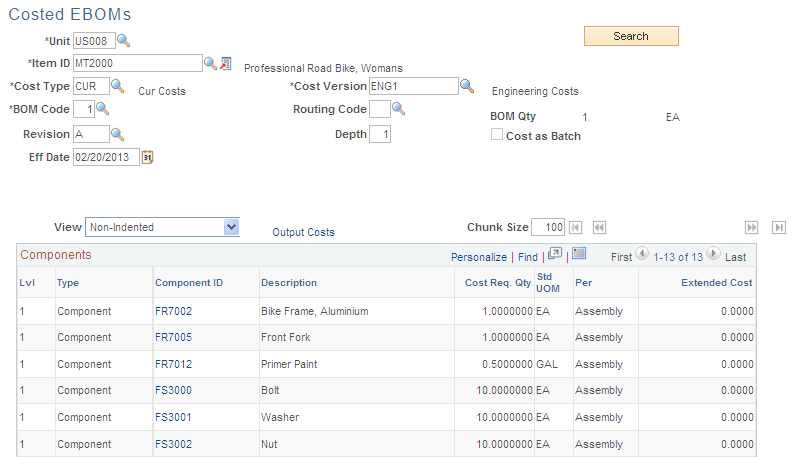Click Personalize link in Components grid

tap(479, 257)
